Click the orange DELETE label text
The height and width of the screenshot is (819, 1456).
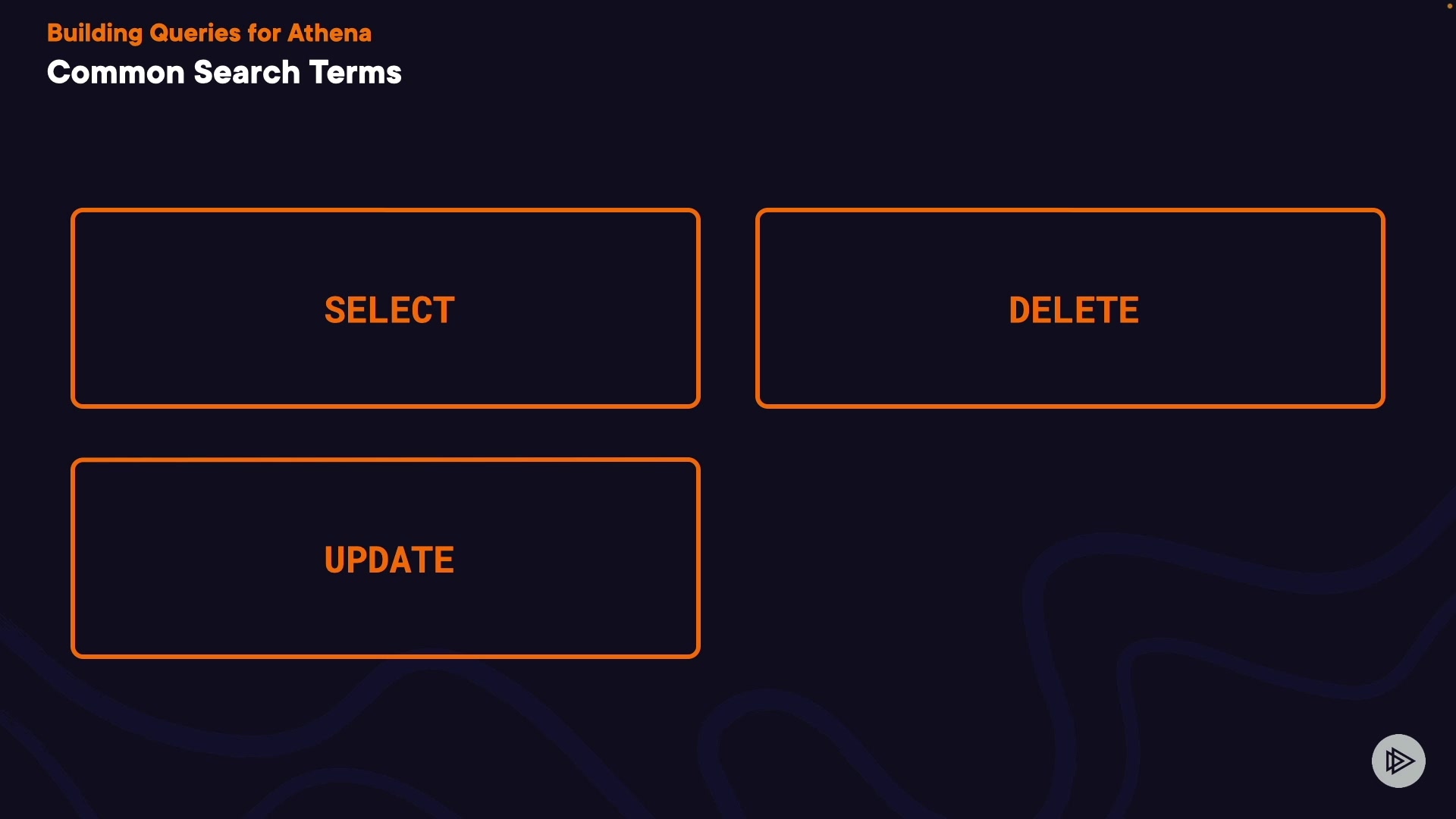pos(1074,310)
